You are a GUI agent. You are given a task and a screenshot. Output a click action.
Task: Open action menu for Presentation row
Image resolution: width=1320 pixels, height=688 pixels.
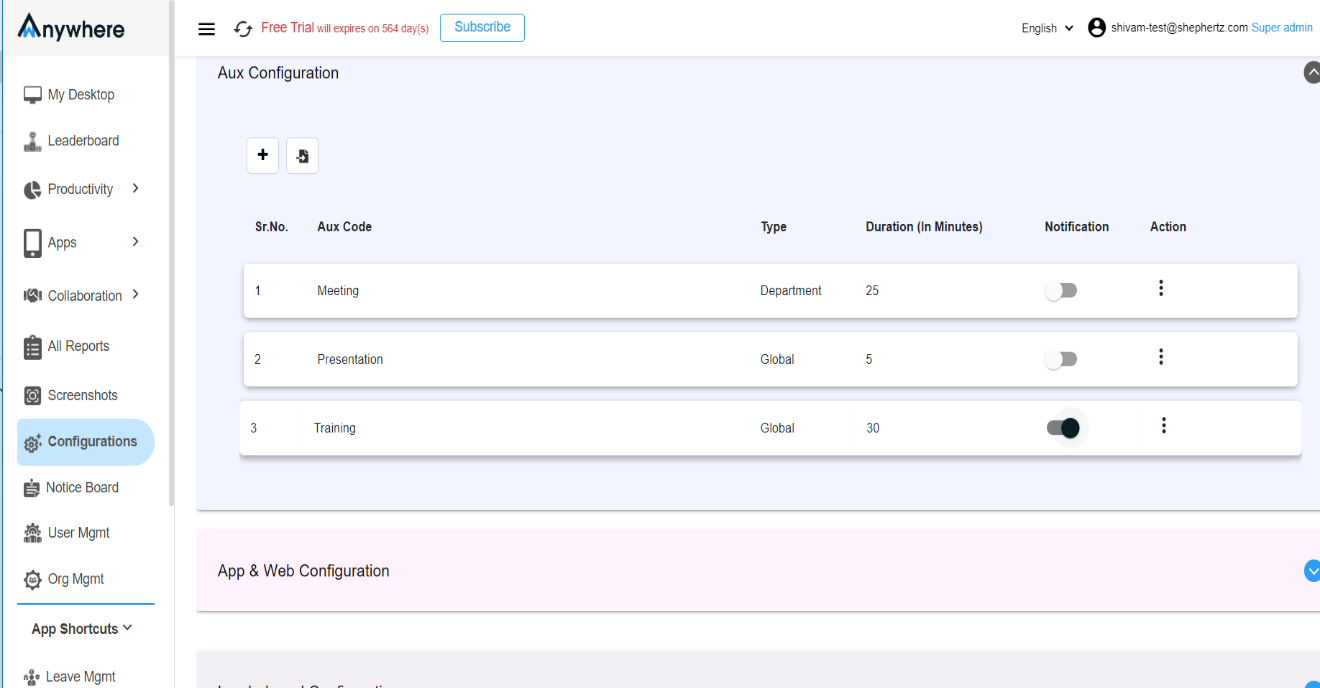pos(1161,357)
